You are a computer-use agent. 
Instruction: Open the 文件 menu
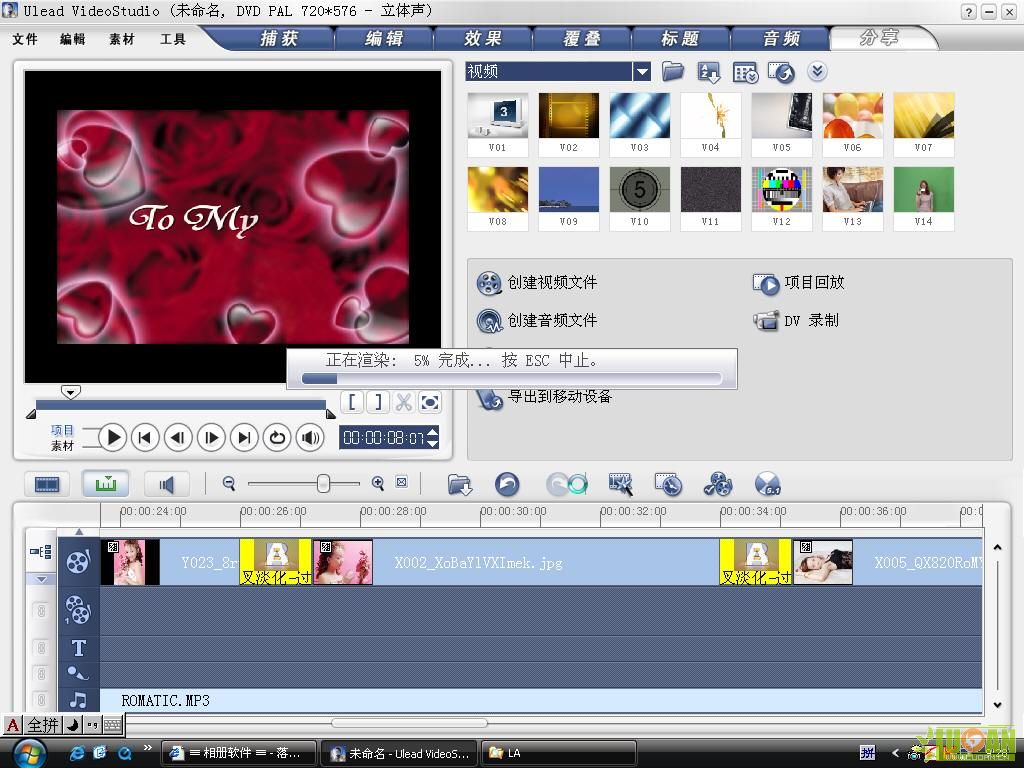pos(25,39)
